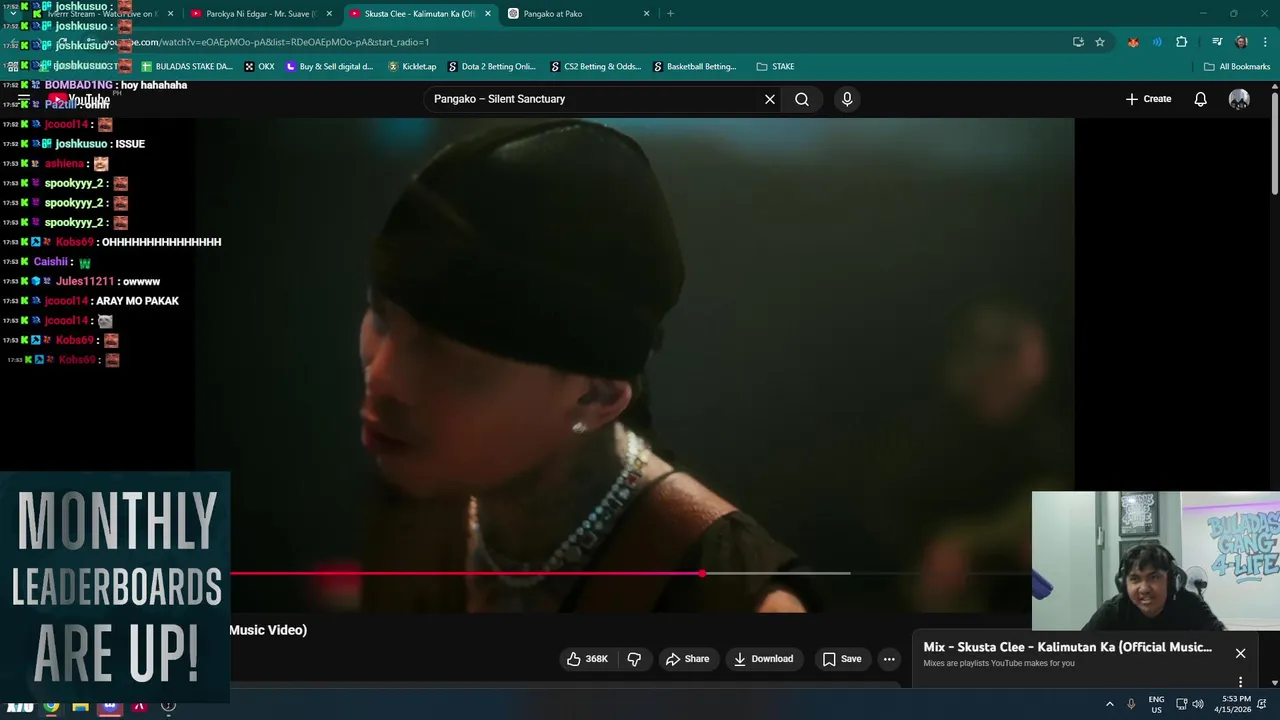Click the Create button on YouTube

[x=1148, y=99]
